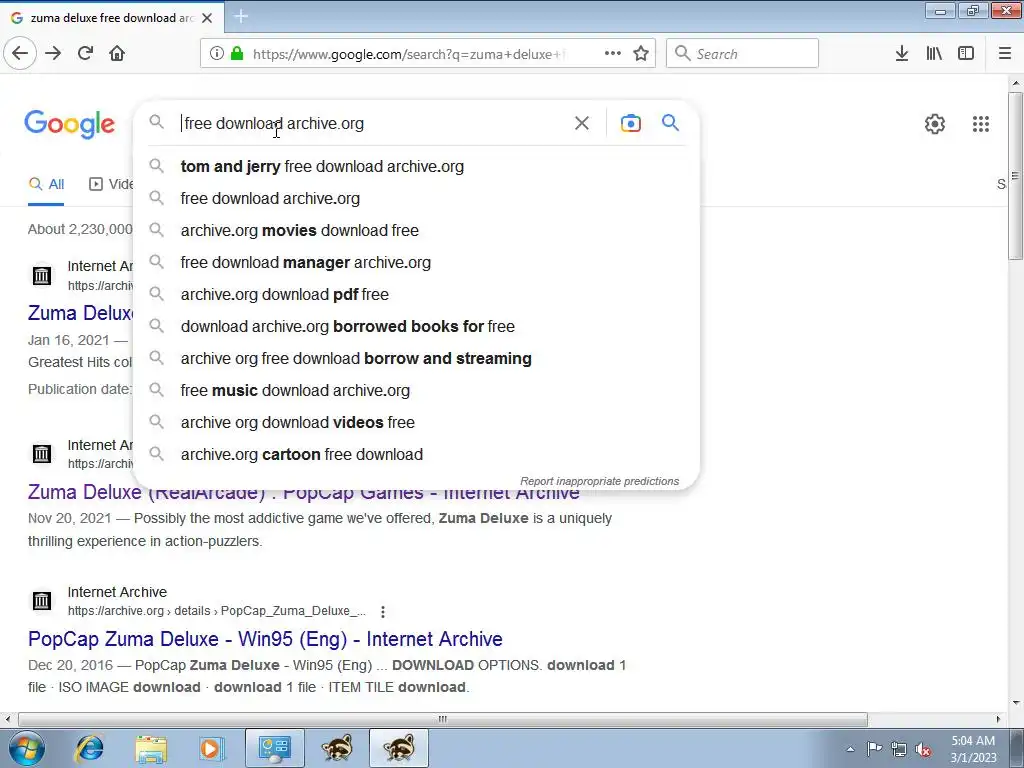Open a new browser tab
Viewport: 1024px width, 768px height.
pos(241,16)
